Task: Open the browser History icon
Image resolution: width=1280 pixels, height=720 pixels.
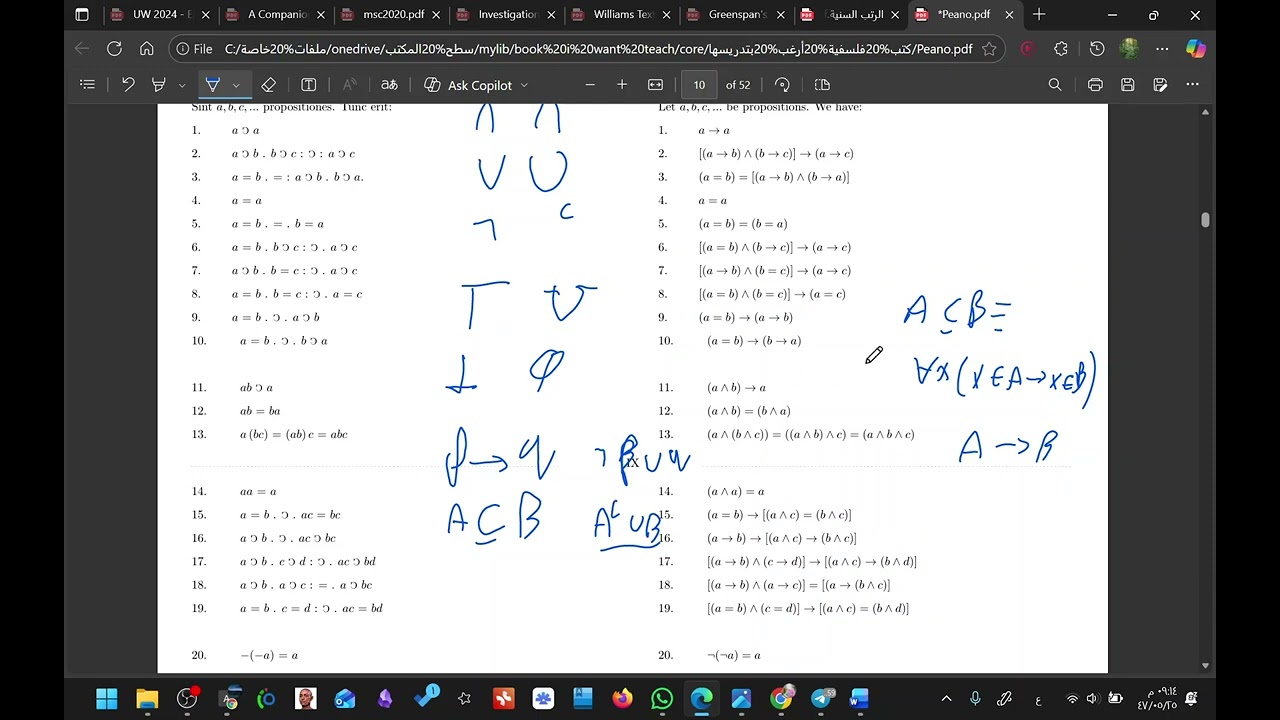Action: click(x=1097, y=48)
